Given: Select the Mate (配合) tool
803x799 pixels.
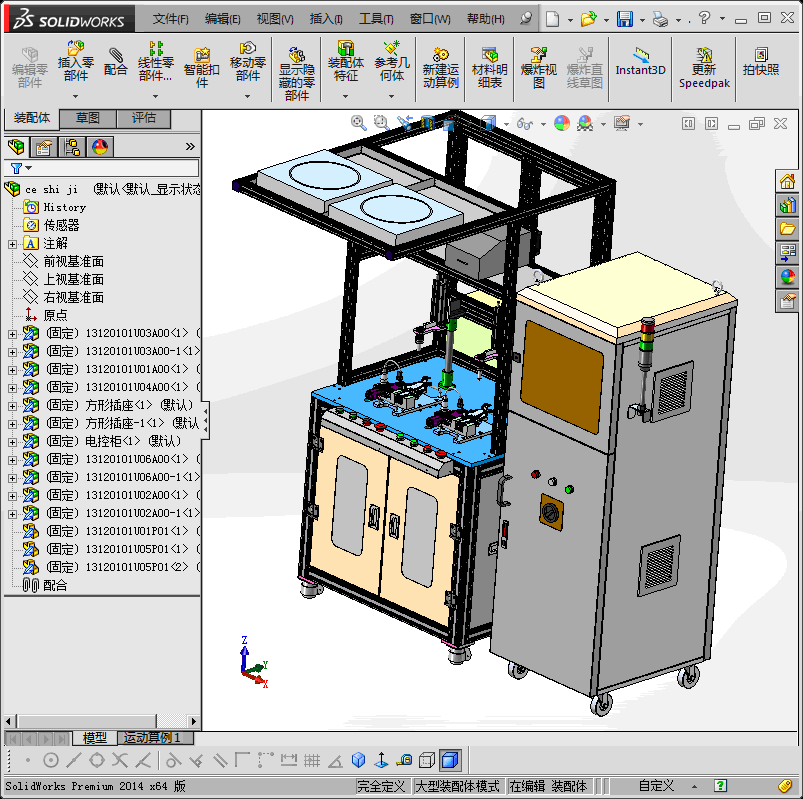Looking at the screenshot, I should (x=115, y=62).
